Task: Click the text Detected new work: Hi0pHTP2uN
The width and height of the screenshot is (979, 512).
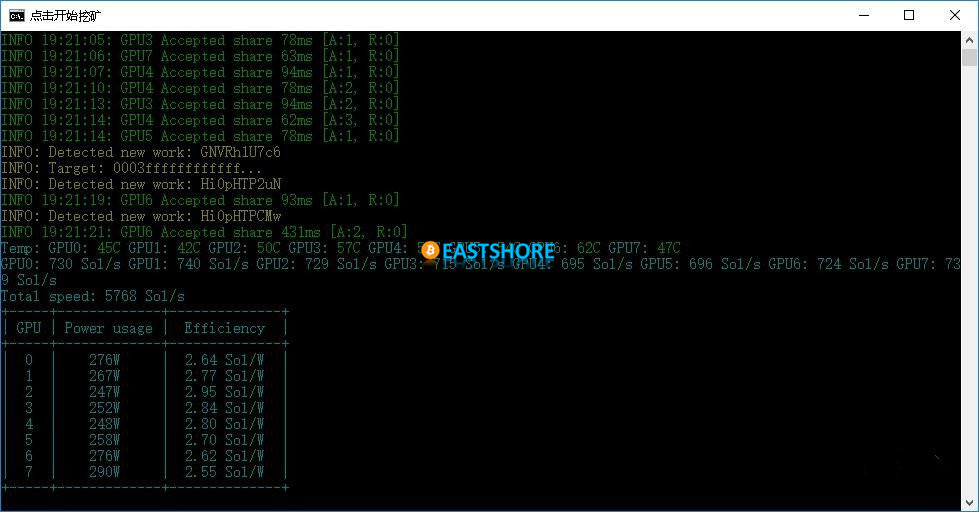Action: tap(165, 184)
